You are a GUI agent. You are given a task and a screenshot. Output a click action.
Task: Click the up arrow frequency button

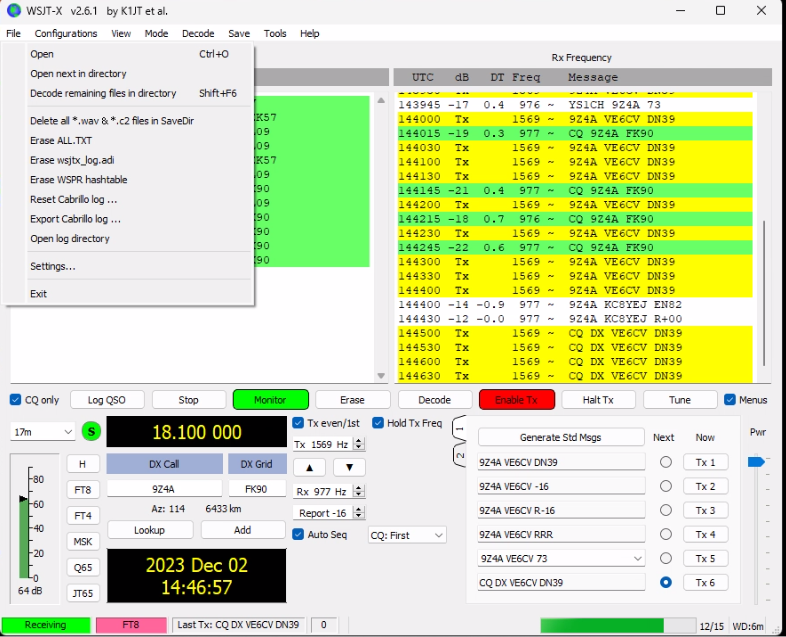[309, 467]
